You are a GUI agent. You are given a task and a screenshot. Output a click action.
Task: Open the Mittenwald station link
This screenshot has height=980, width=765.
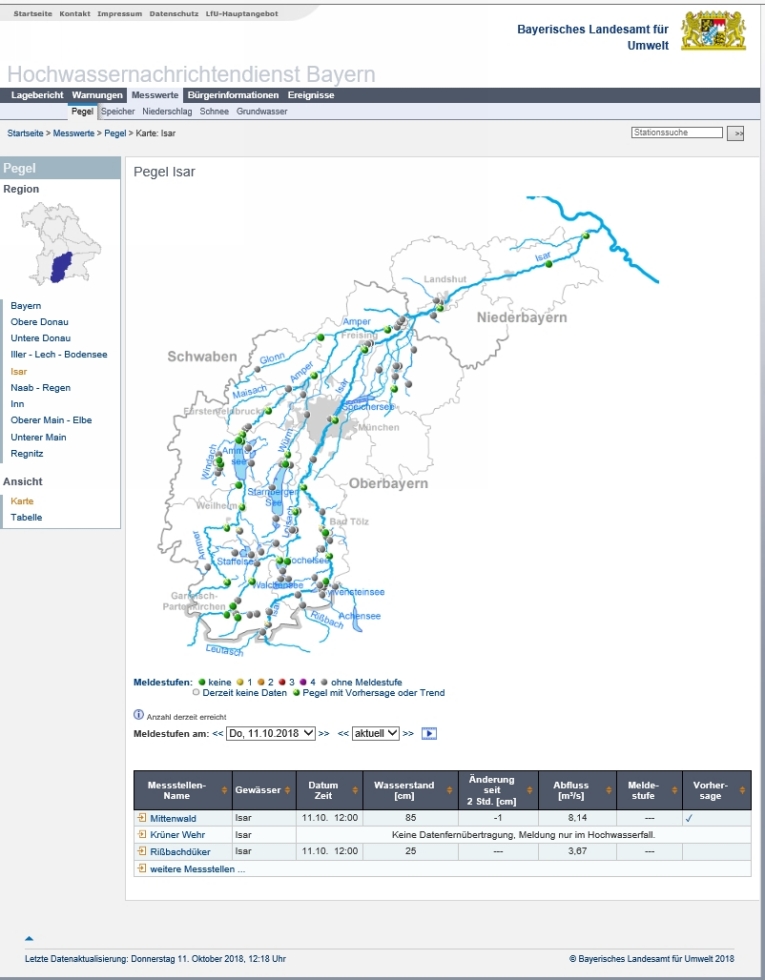click(173, 818)
